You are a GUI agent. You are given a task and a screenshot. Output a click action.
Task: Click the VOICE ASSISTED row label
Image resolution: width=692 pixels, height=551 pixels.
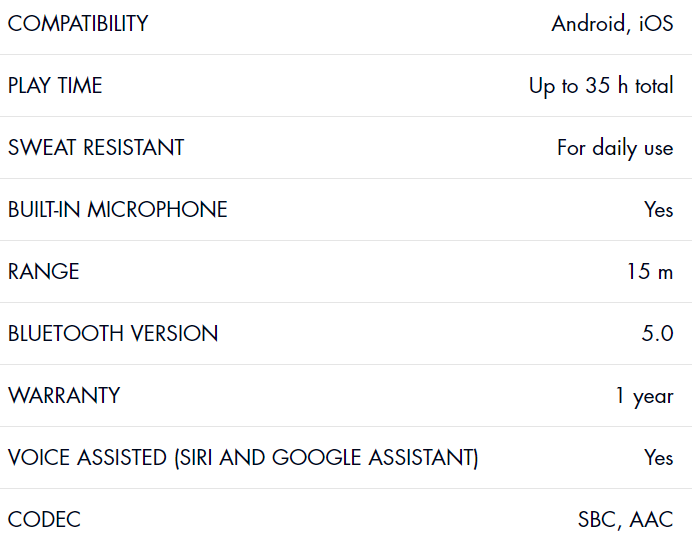(x=243, y=457)
